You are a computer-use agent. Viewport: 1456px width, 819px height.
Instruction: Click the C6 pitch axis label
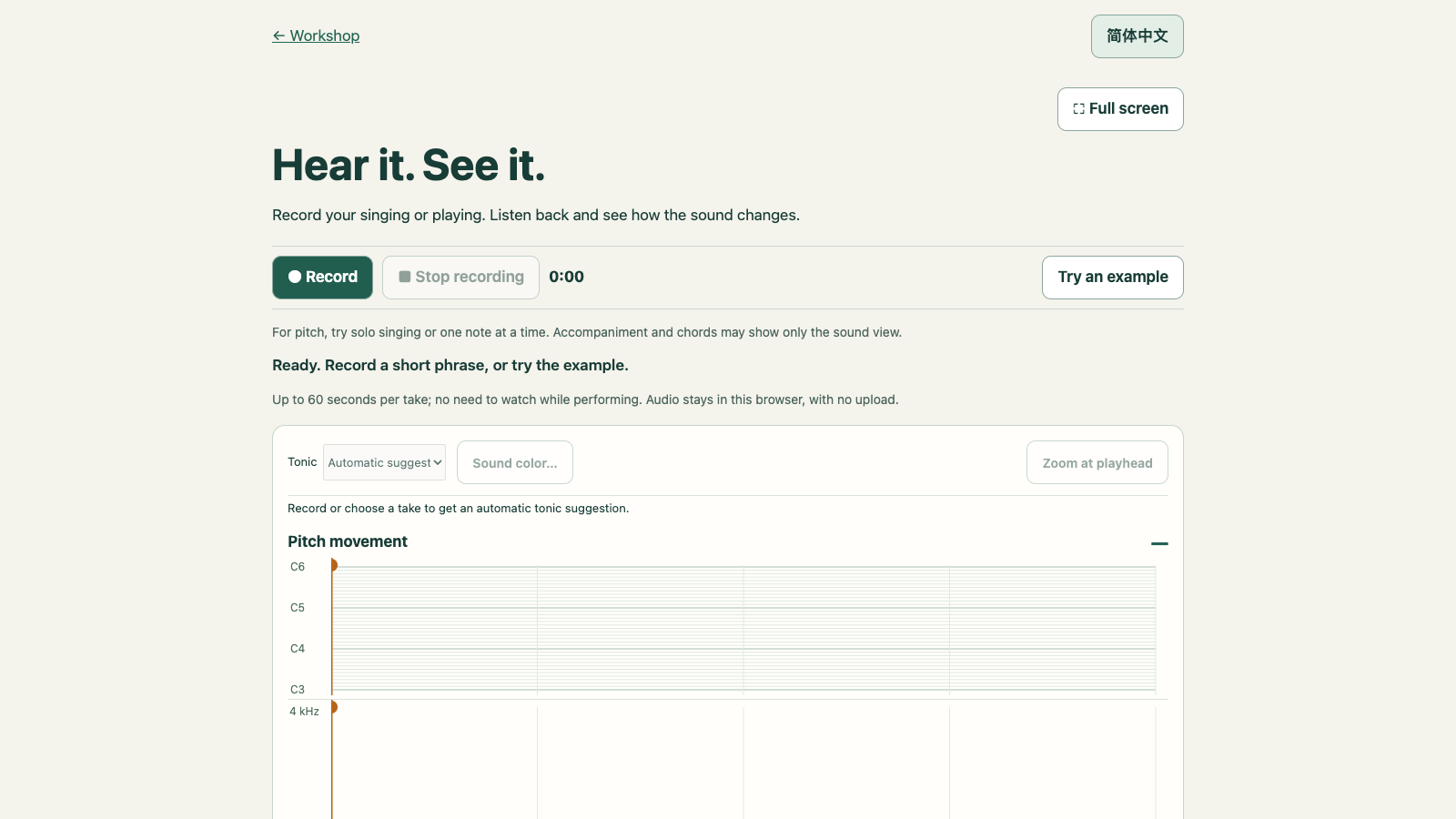[x=298, y=567]
